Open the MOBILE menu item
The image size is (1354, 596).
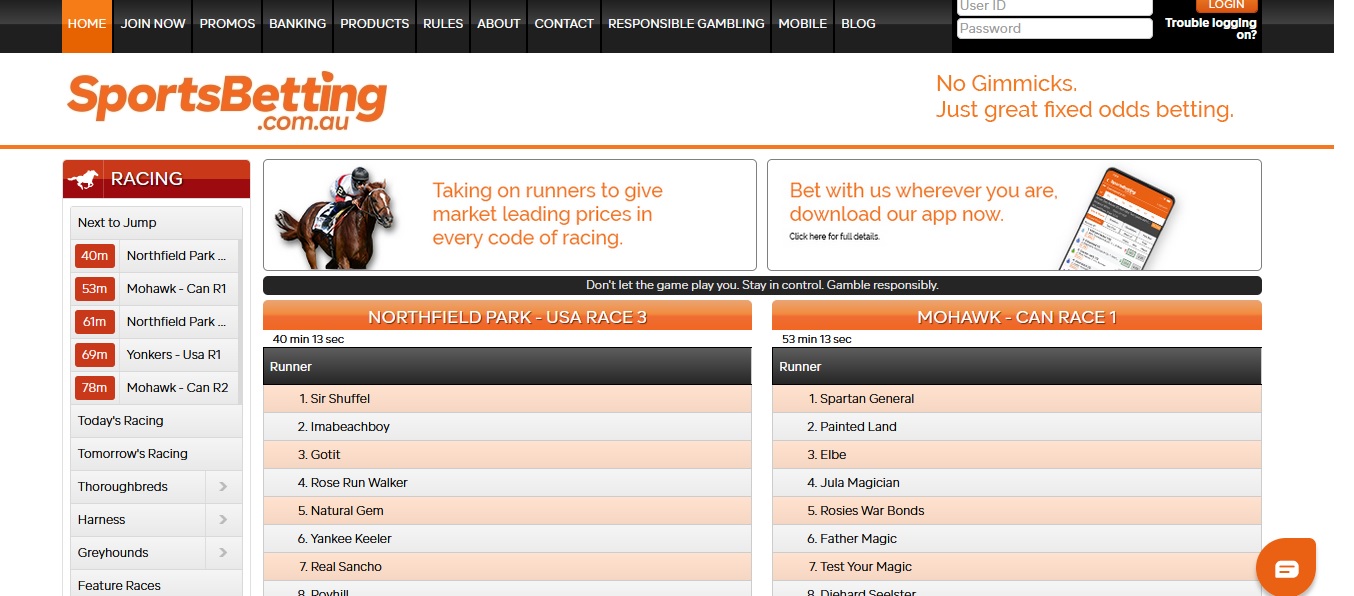pos(803,24)
